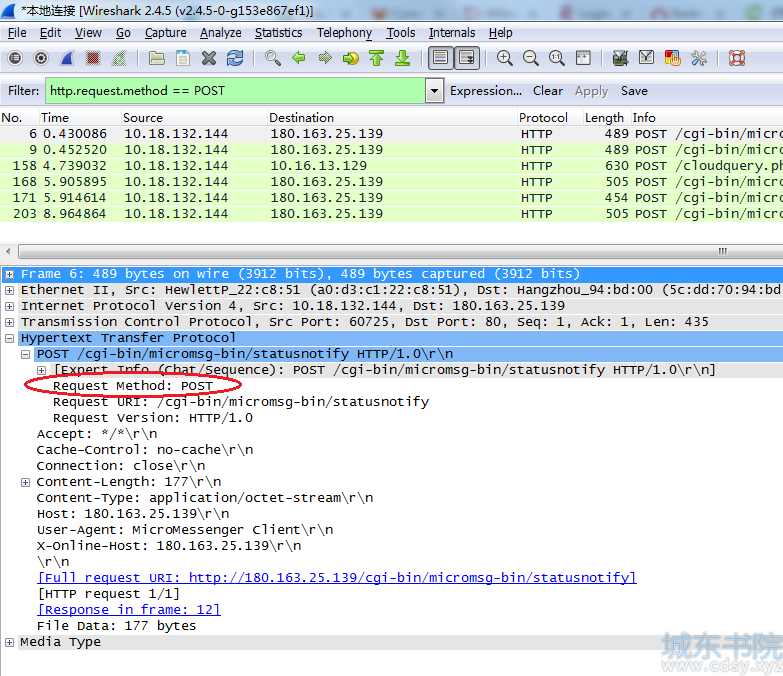
Task: Collapse the Hypertext Transfer Protocol node
Action: pyautogui.click(x=9, y=338)
